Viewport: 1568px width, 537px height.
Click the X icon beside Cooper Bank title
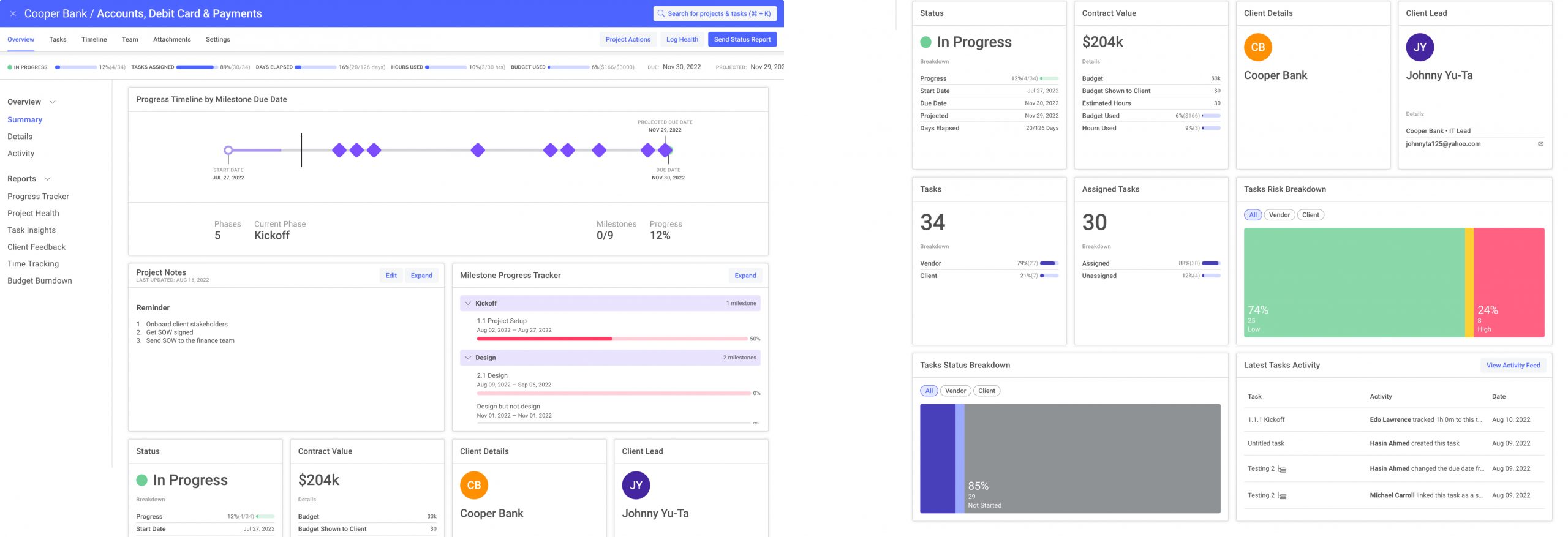pos(13,13)
